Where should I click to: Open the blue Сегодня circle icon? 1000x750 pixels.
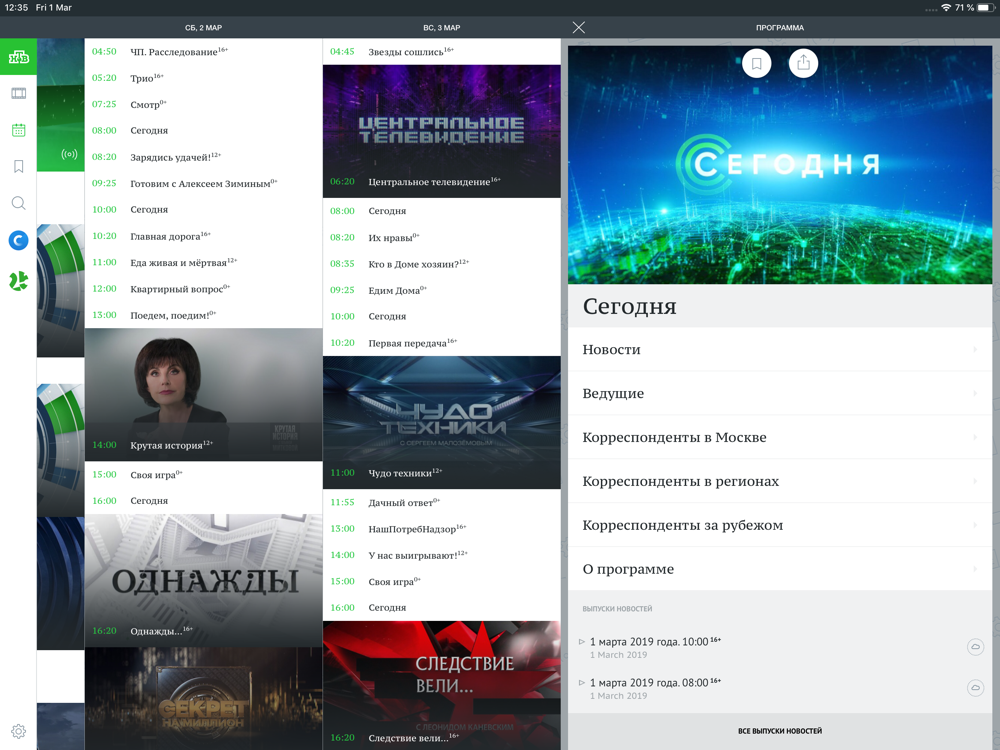18,240
